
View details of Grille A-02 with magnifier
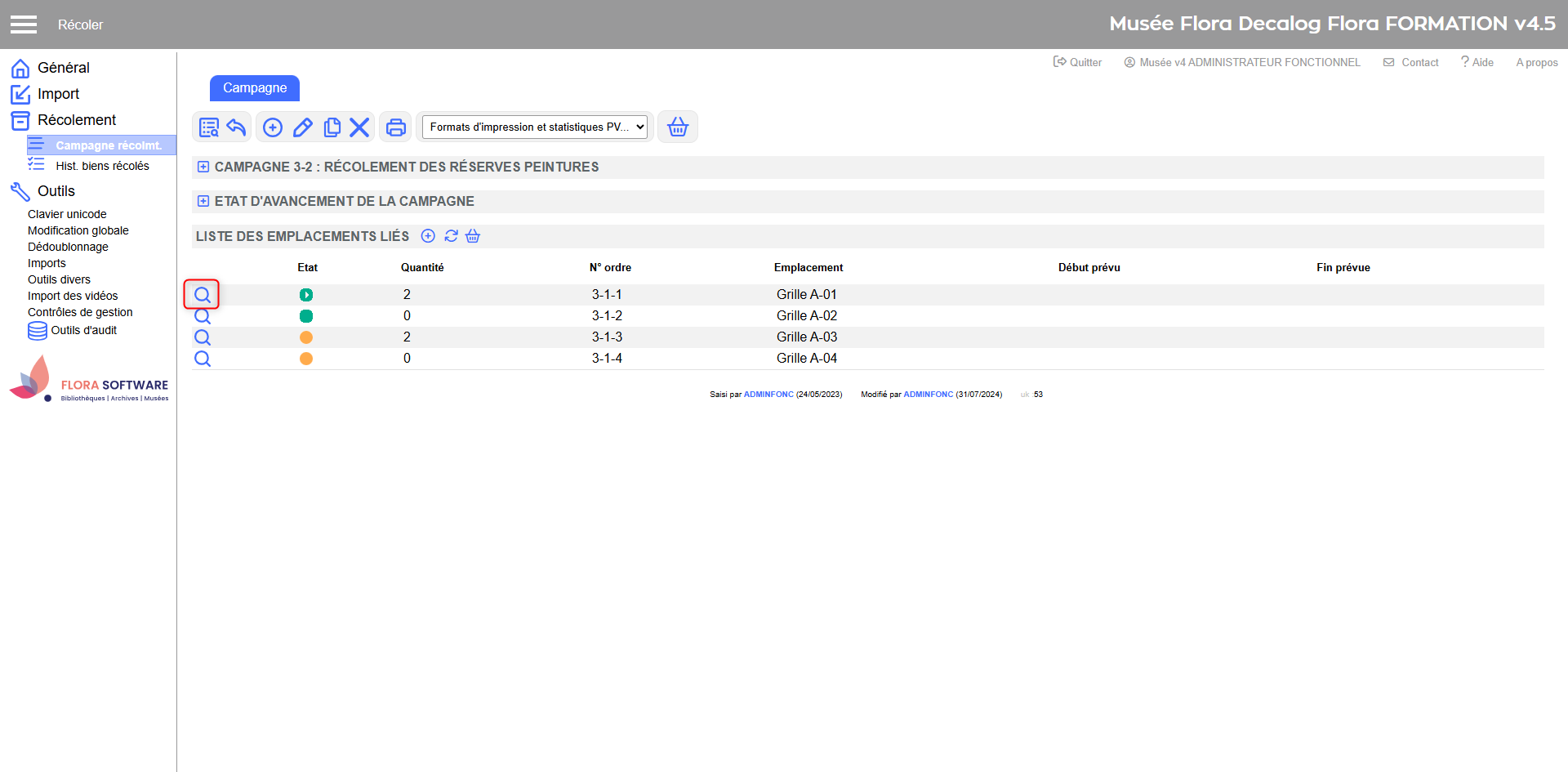tap(203, 317)
